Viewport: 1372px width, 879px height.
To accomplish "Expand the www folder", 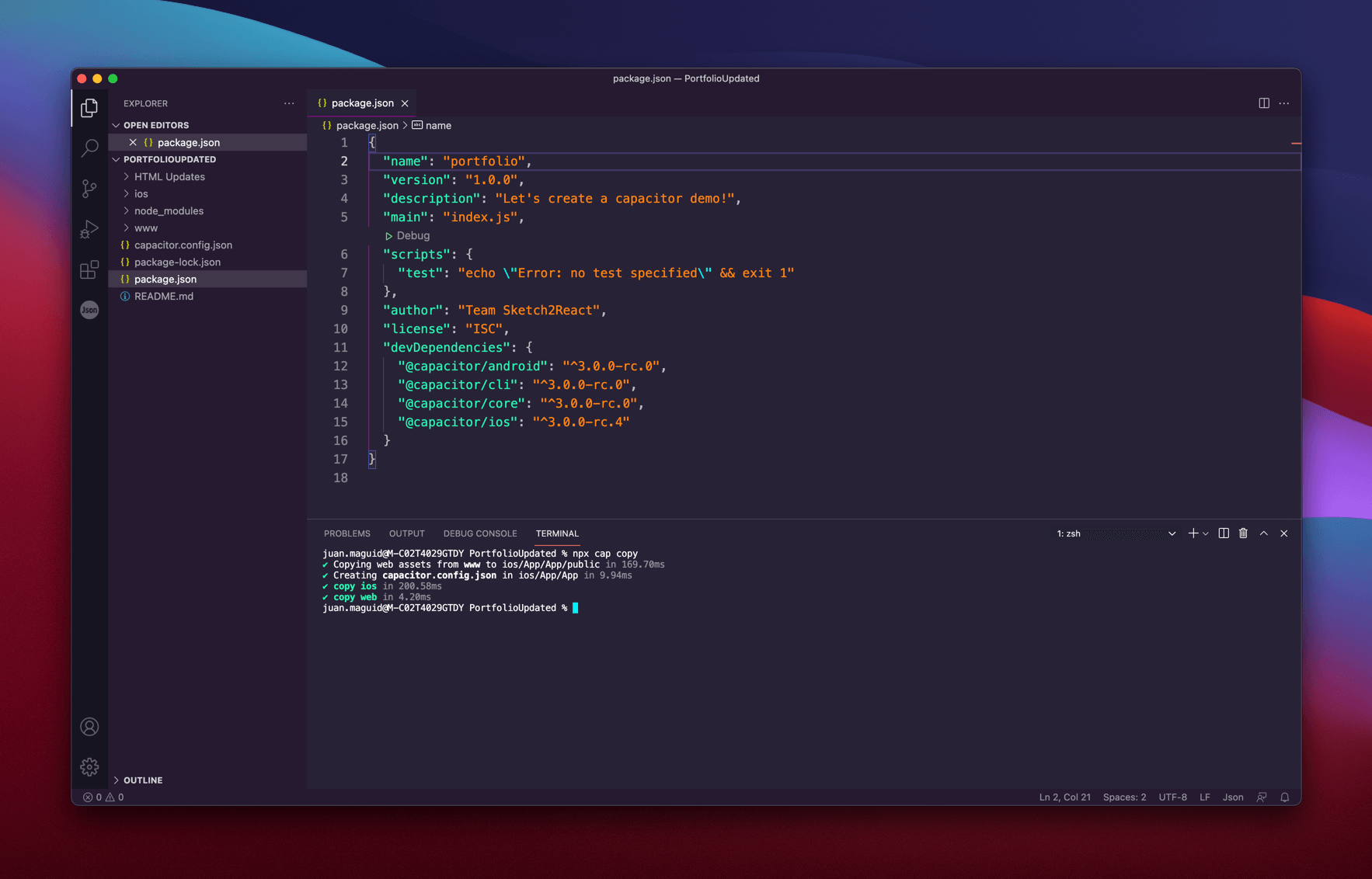I will pos(145,228).
